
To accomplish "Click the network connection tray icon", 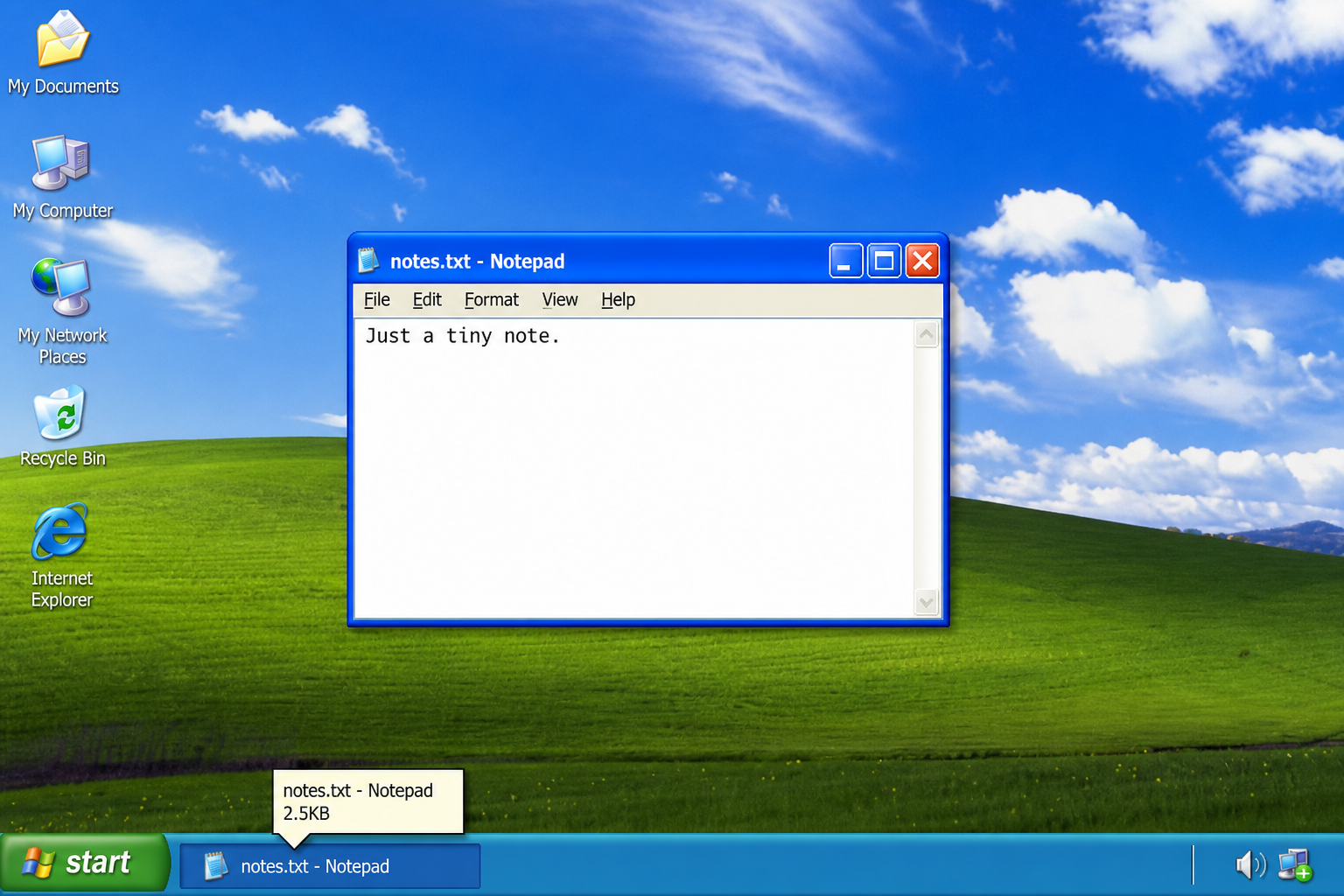I will [x=1296, y=865].
